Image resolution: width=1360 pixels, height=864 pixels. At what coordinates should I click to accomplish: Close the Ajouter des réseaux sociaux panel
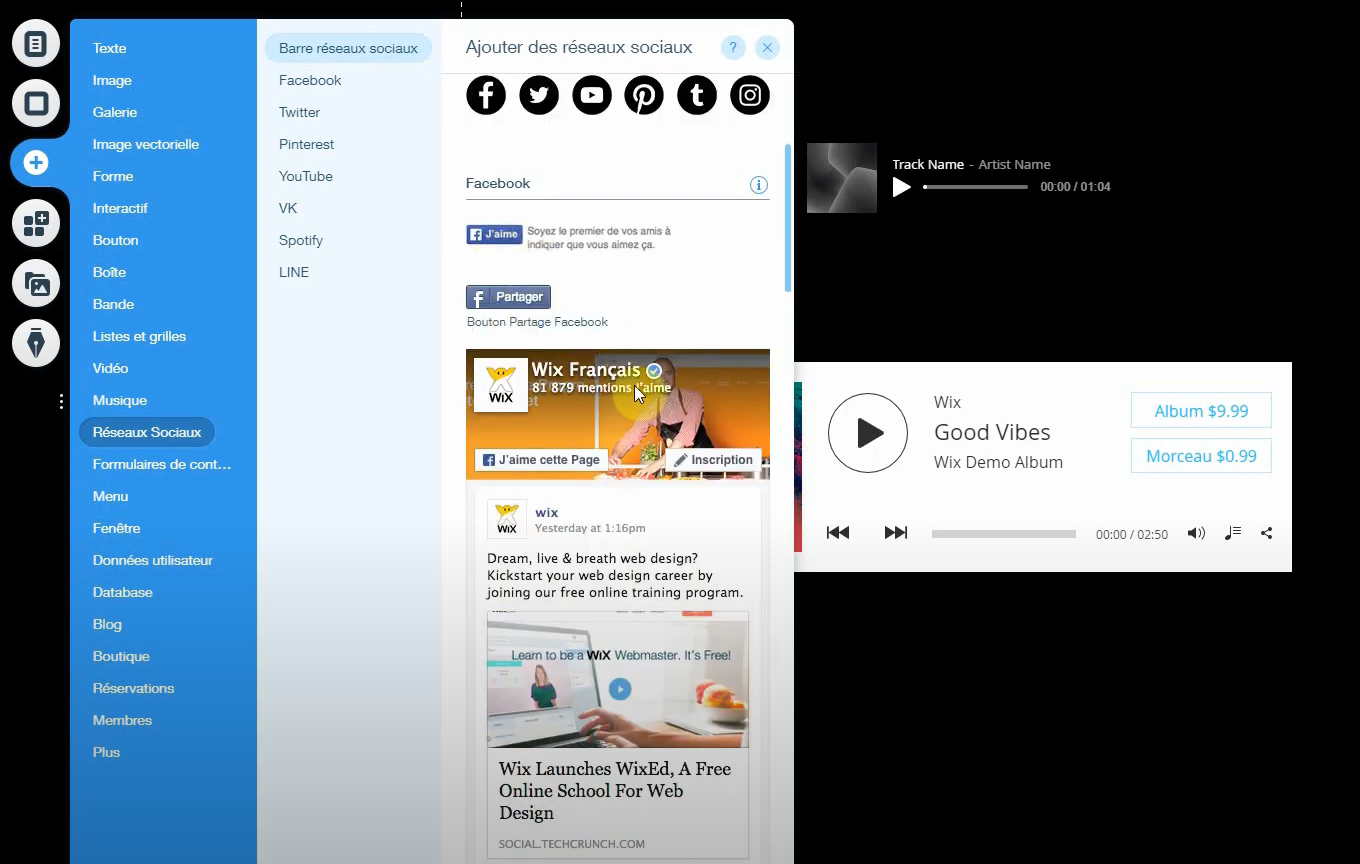pos(767,47)
